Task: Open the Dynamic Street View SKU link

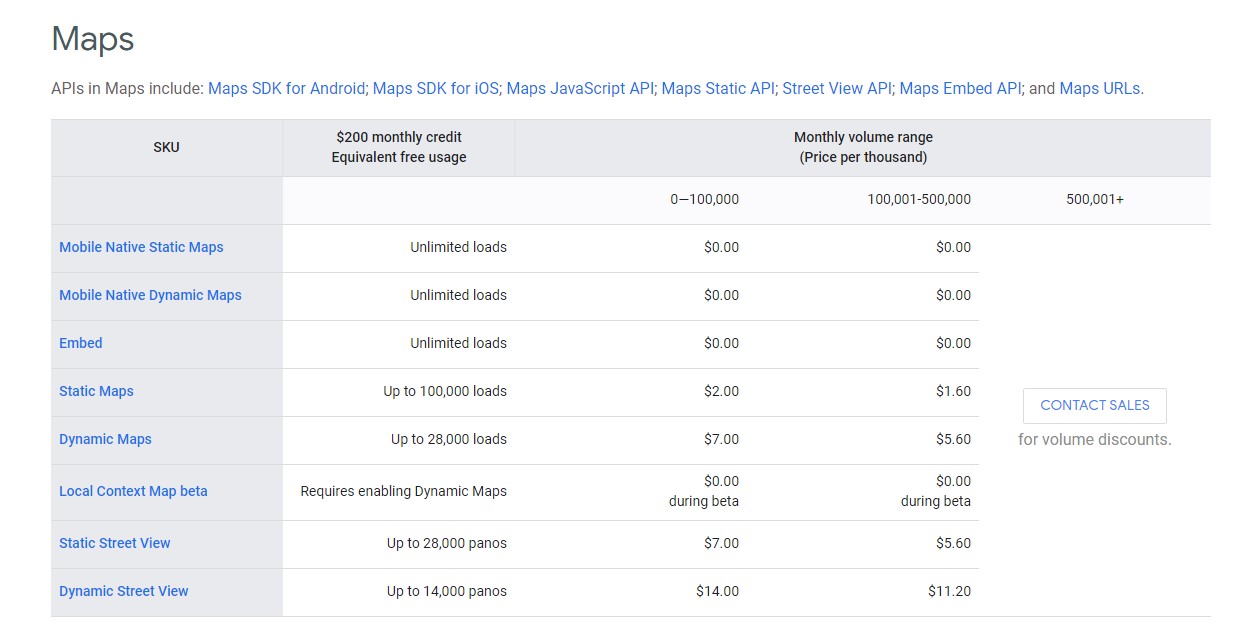Action: coord(124,591)
